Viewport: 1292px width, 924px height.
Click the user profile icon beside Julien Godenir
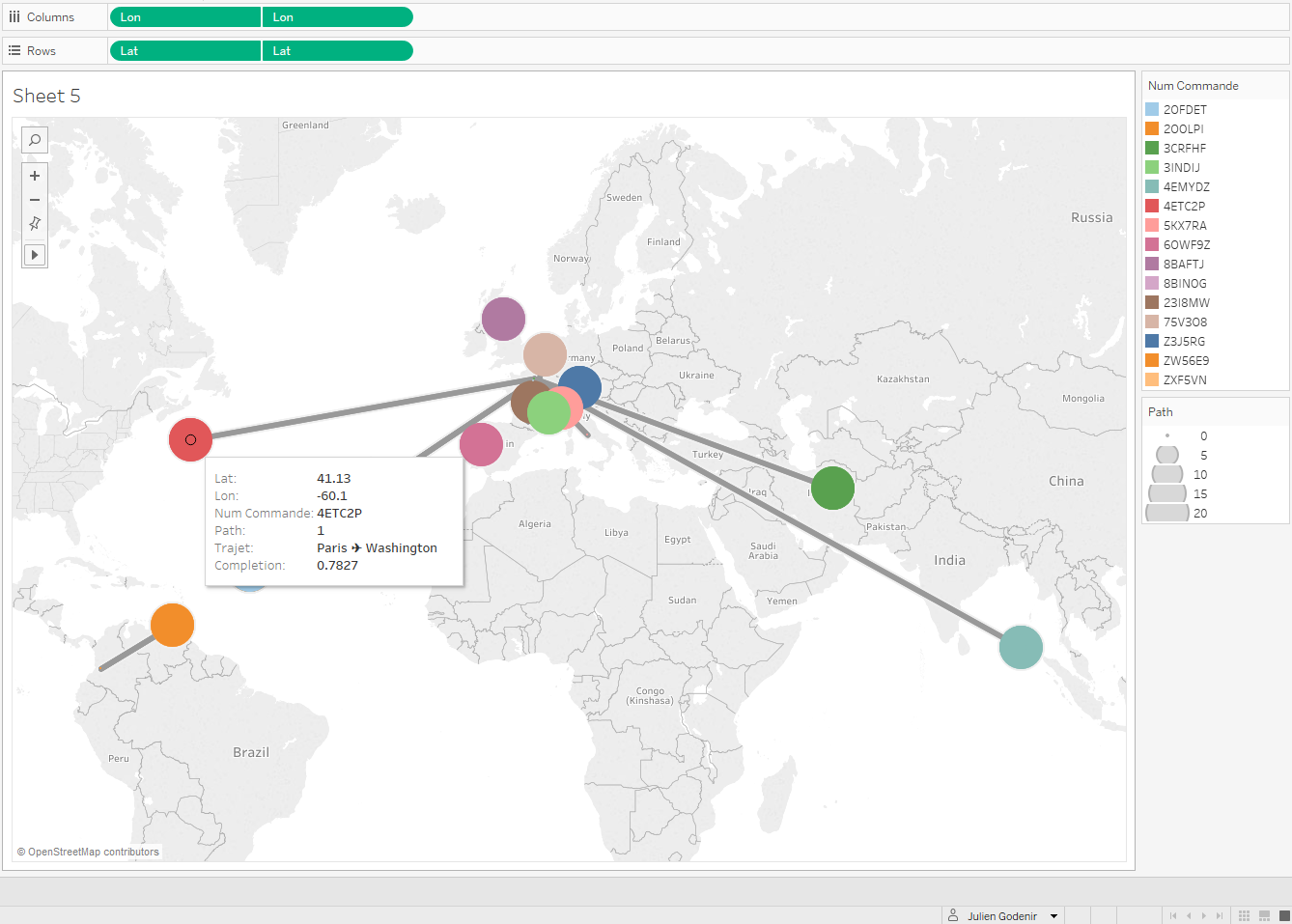(953, 915)
